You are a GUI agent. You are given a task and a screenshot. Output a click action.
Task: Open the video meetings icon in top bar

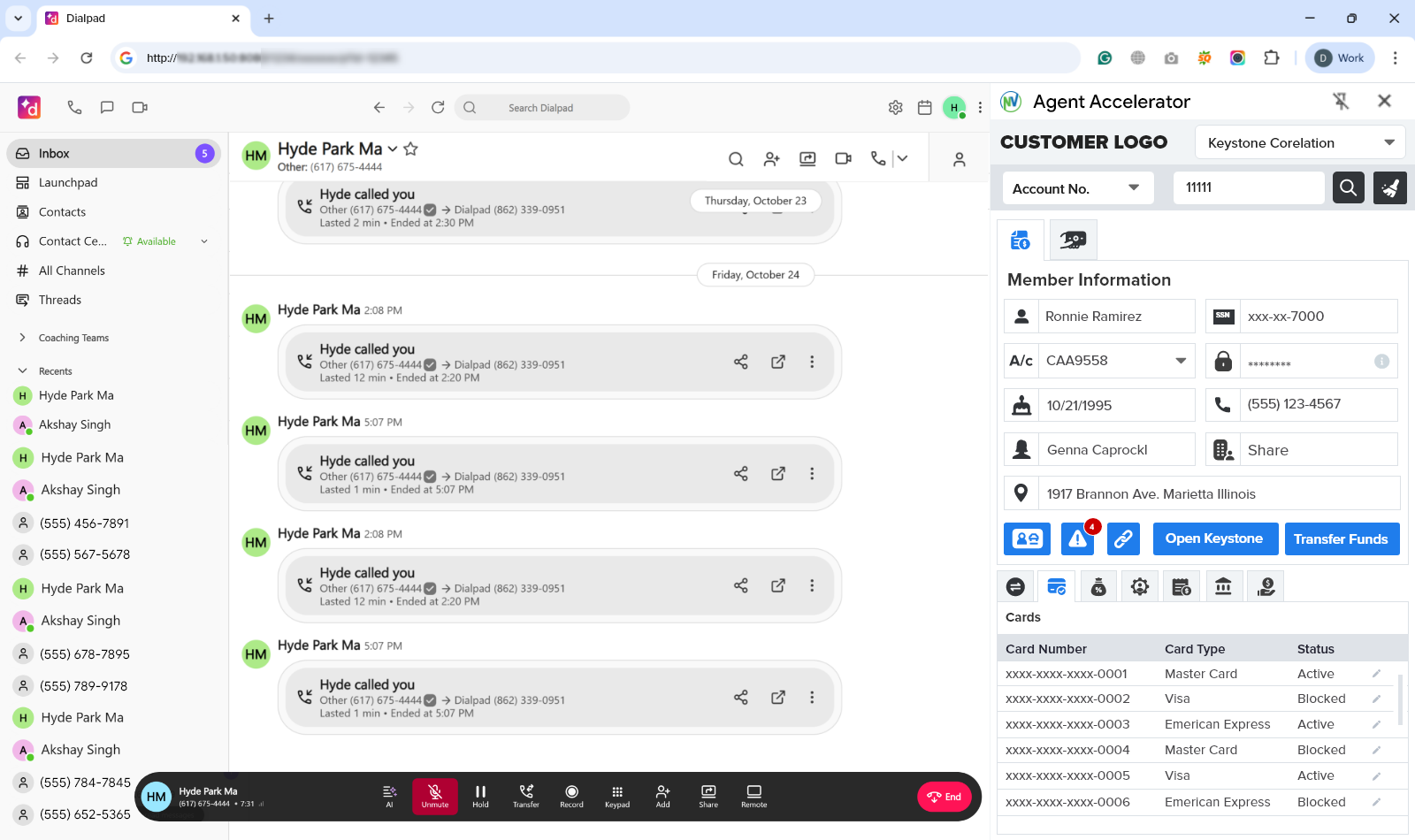[140, 107]
